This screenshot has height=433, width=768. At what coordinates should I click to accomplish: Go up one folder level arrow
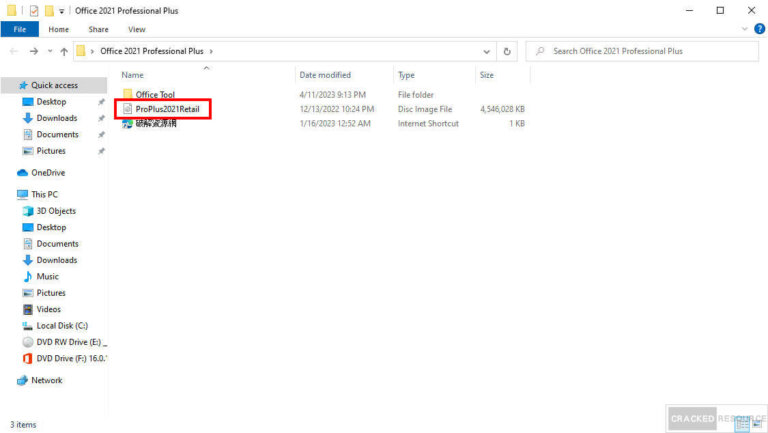pos(64,51)
